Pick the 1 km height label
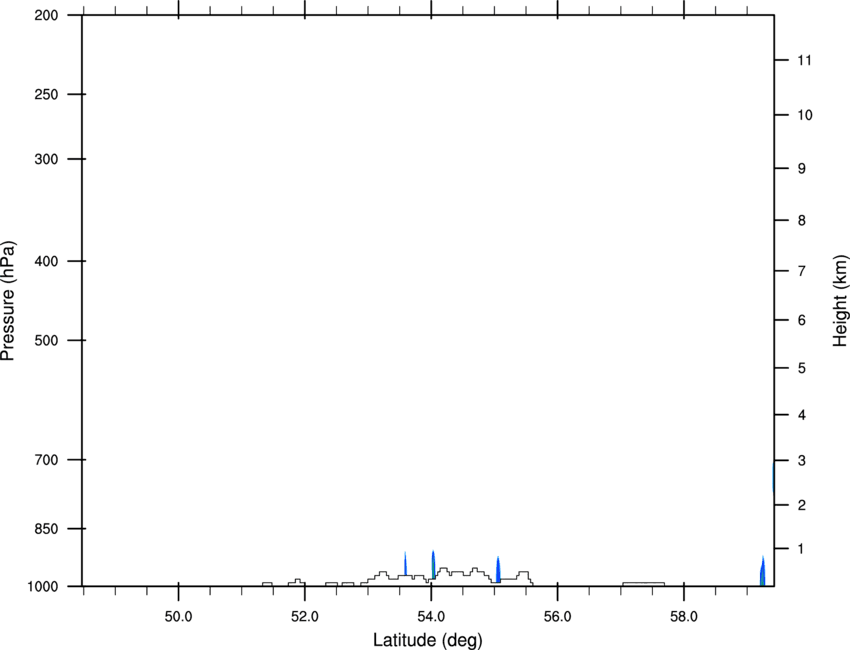 click(802, 549)
